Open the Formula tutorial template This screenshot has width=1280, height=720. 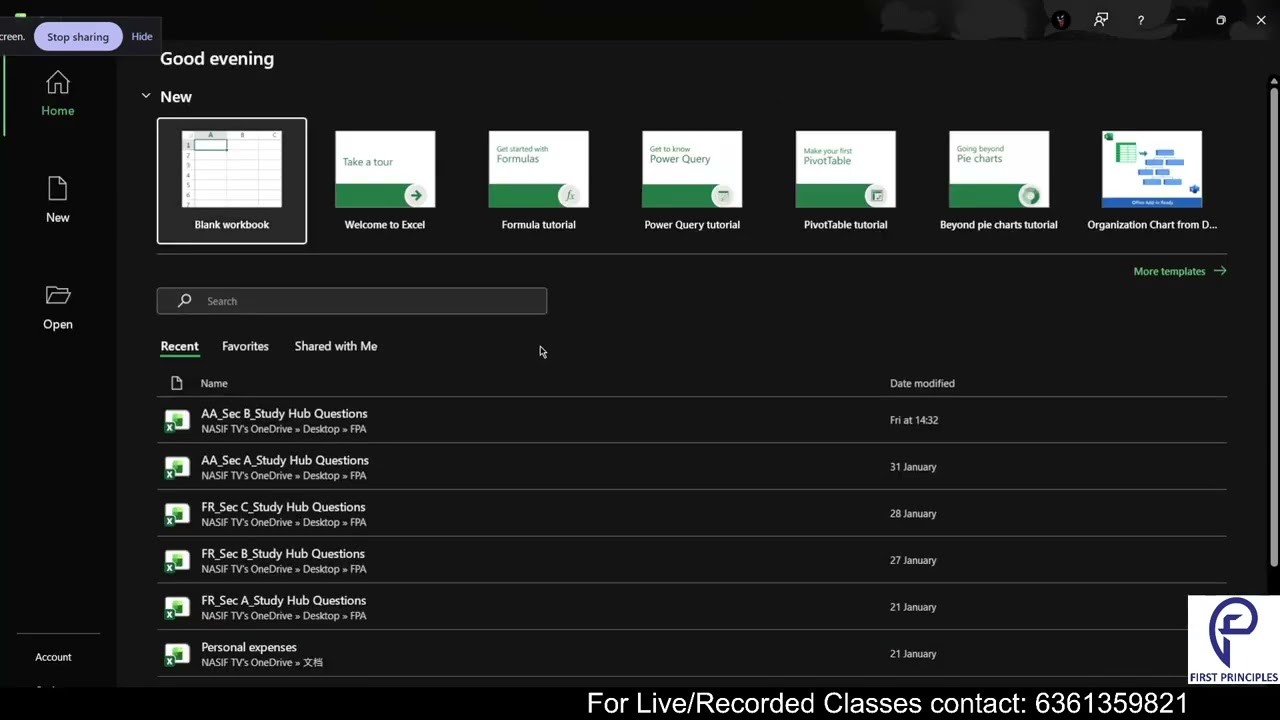[x=538, y=181]
